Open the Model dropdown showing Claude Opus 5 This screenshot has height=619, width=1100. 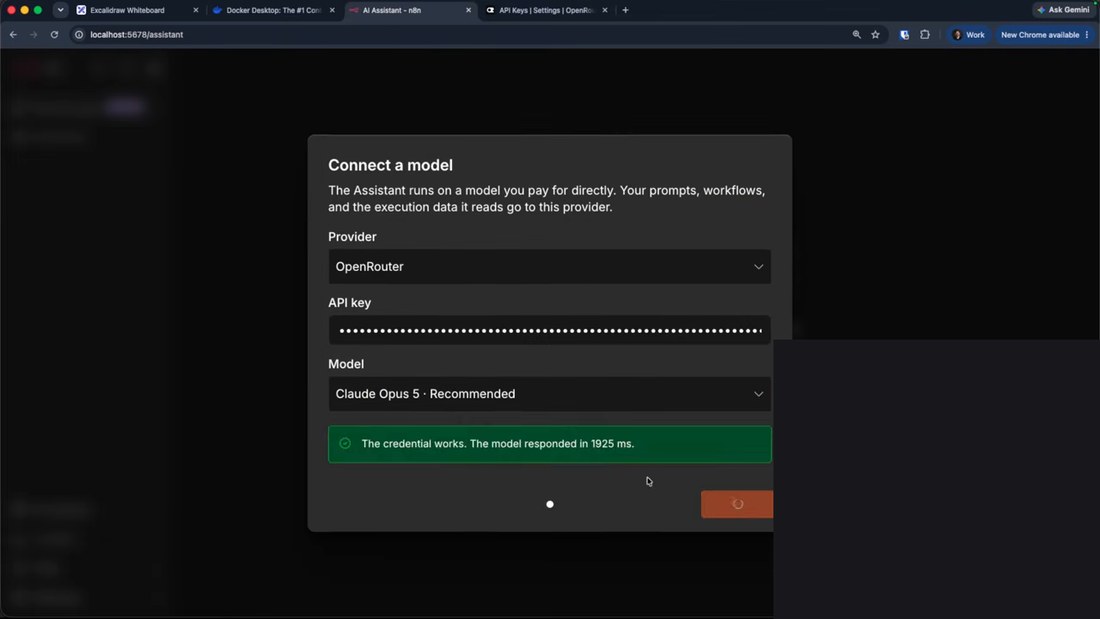[x=549, y=394]
